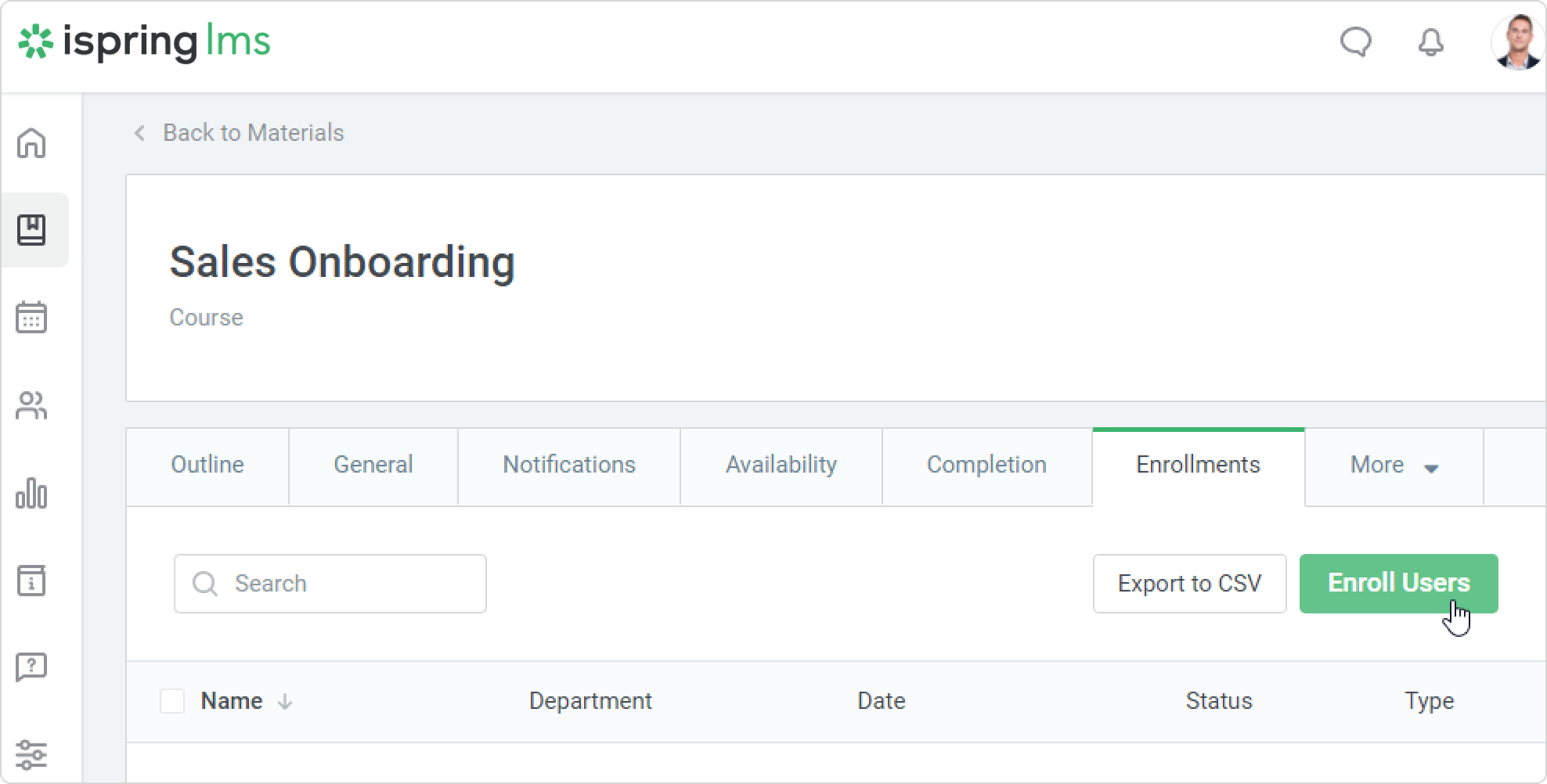Viewport: 1547px width, 784px height.
Task: Open the Settings sliders icon
Action: 31,754
